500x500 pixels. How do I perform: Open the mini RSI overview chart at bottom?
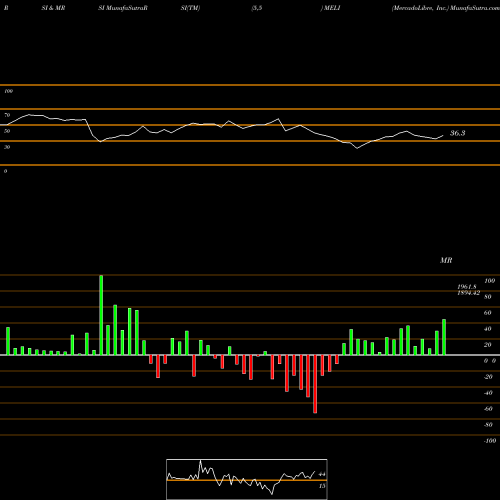247,479
